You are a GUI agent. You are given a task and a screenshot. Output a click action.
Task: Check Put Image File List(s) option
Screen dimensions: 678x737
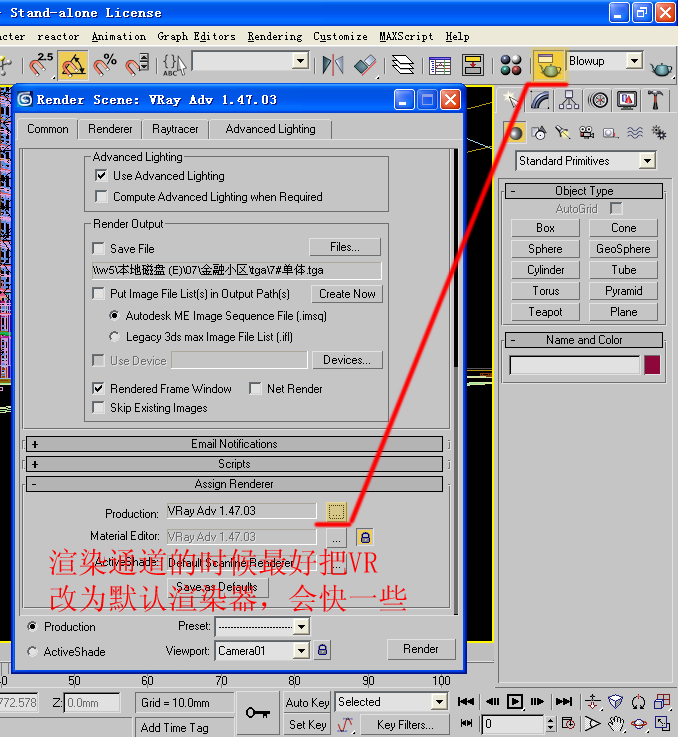98,294
